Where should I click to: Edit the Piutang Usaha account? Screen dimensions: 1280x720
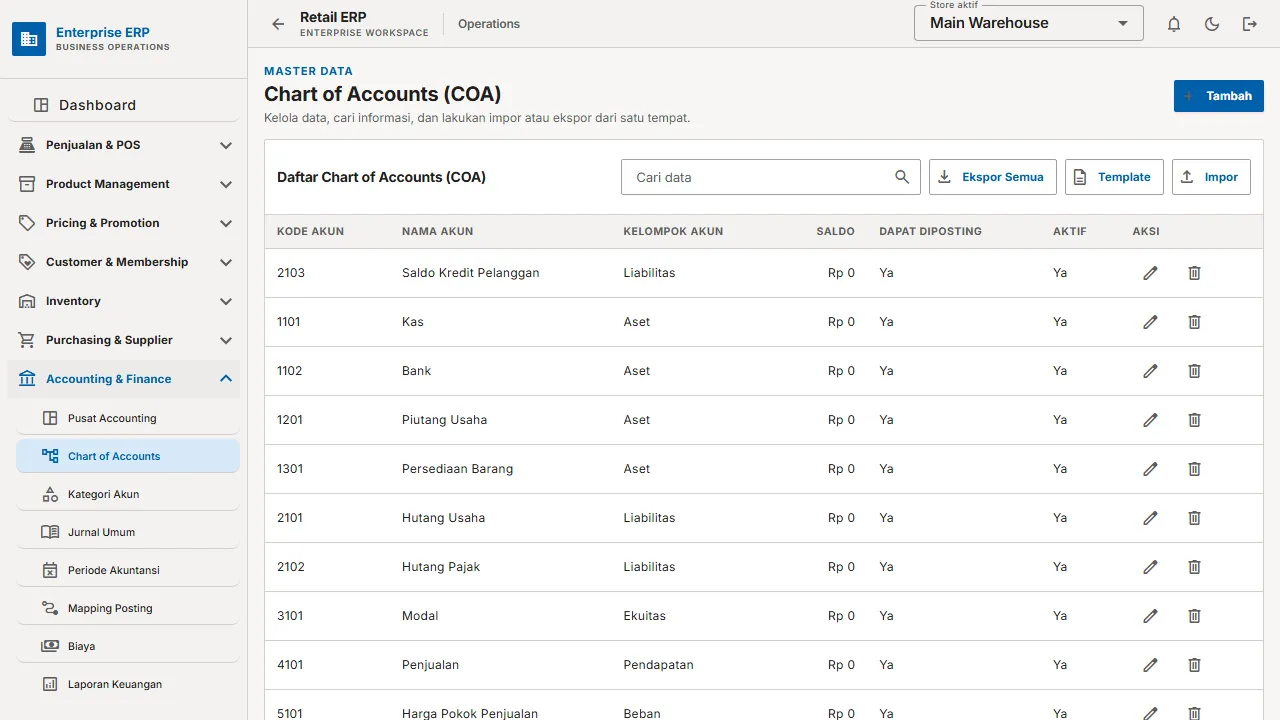(1150, 420)
